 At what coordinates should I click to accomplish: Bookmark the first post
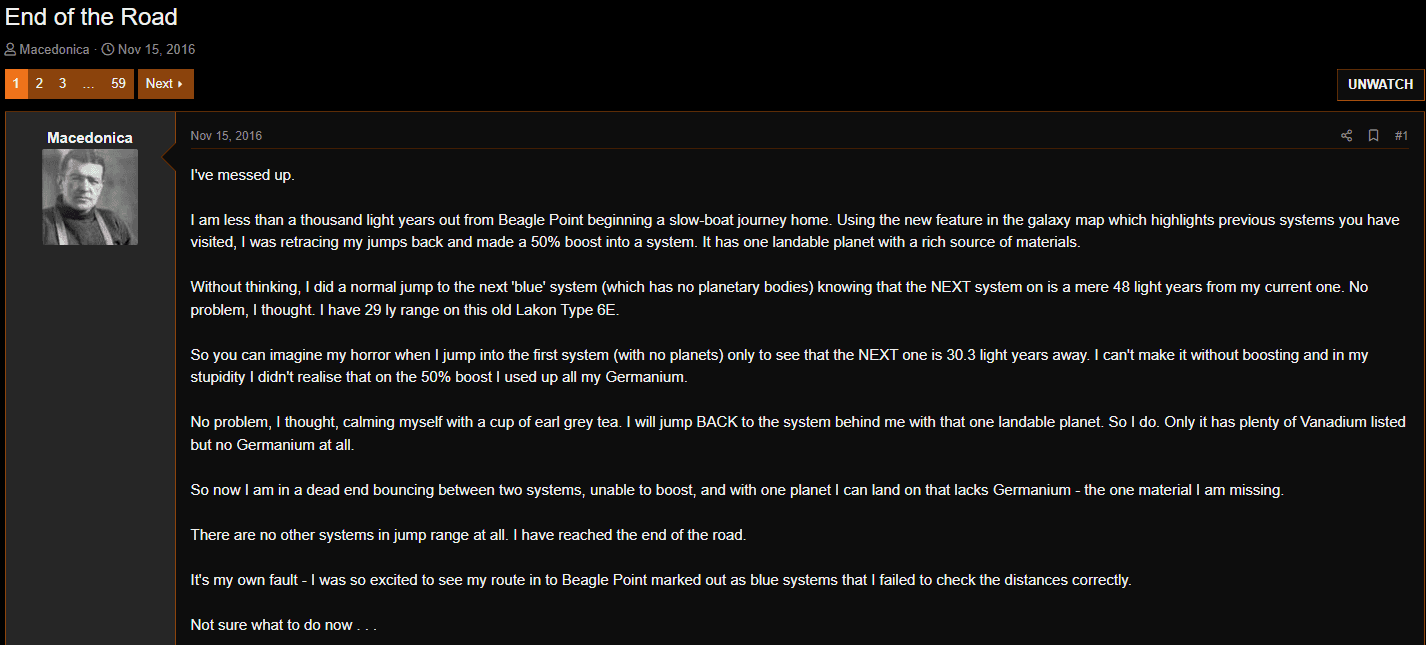pos(1374,136)
